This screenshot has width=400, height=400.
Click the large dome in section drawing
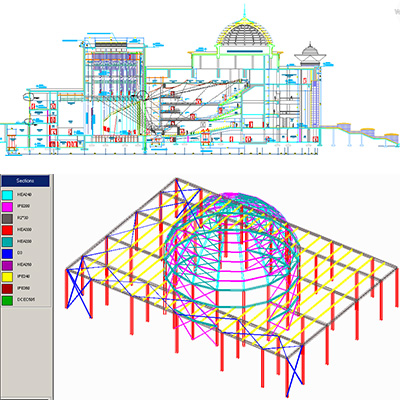tap(244, 32)
